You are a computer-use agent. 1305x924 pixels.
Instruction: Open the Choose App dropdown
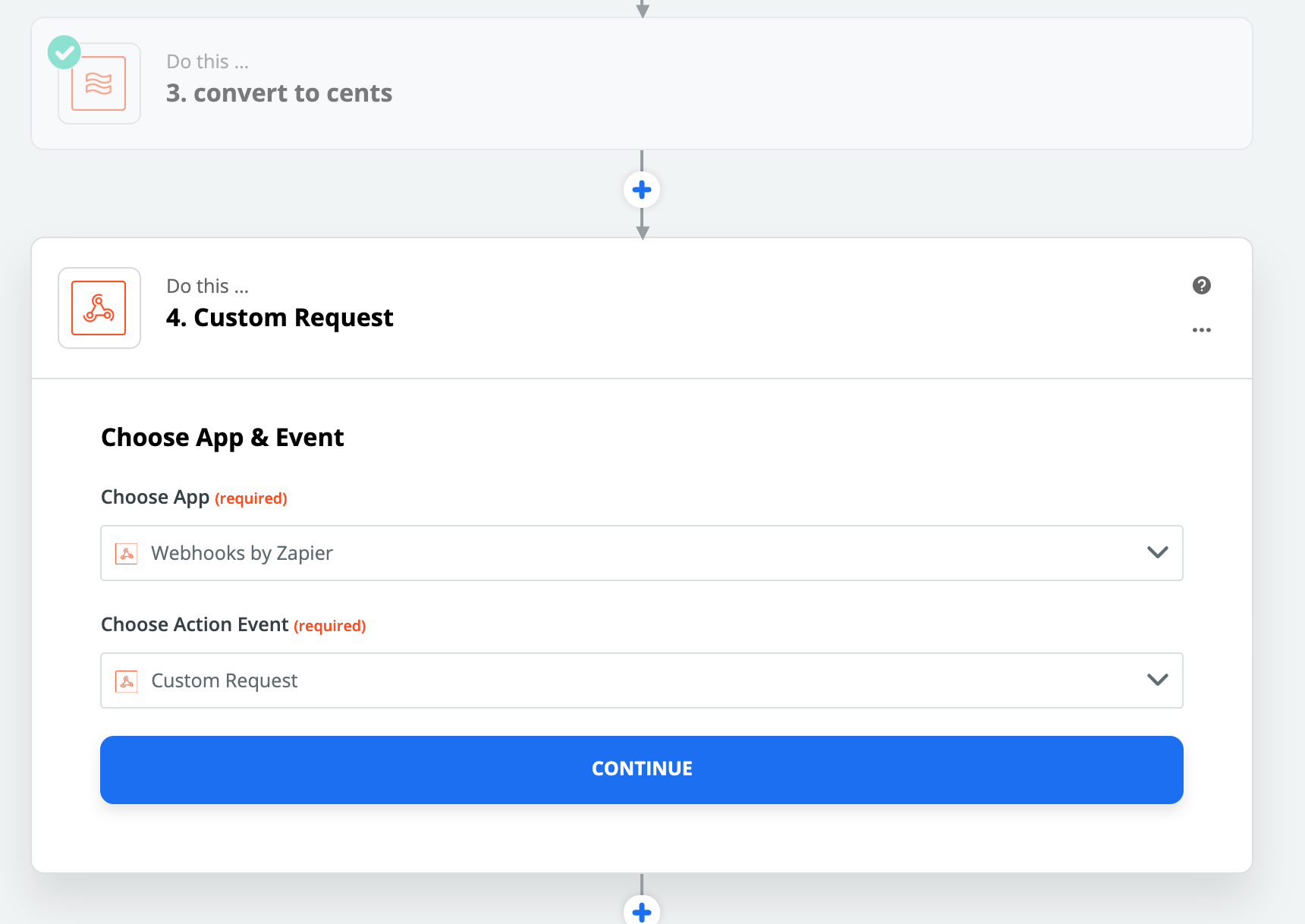642,553
